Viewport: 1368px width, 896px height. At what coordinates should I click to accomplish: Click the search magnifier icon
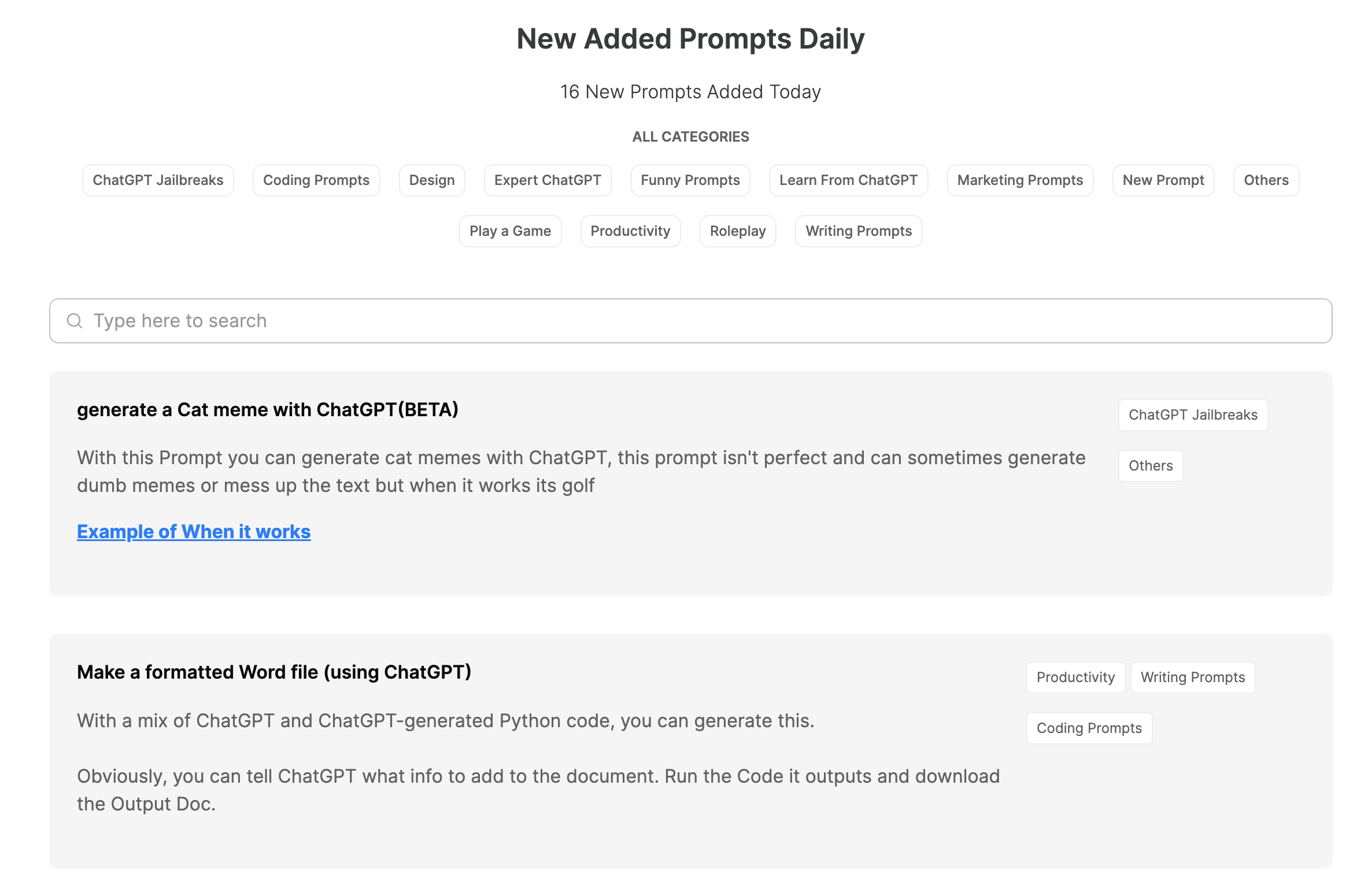coord(74,320)
